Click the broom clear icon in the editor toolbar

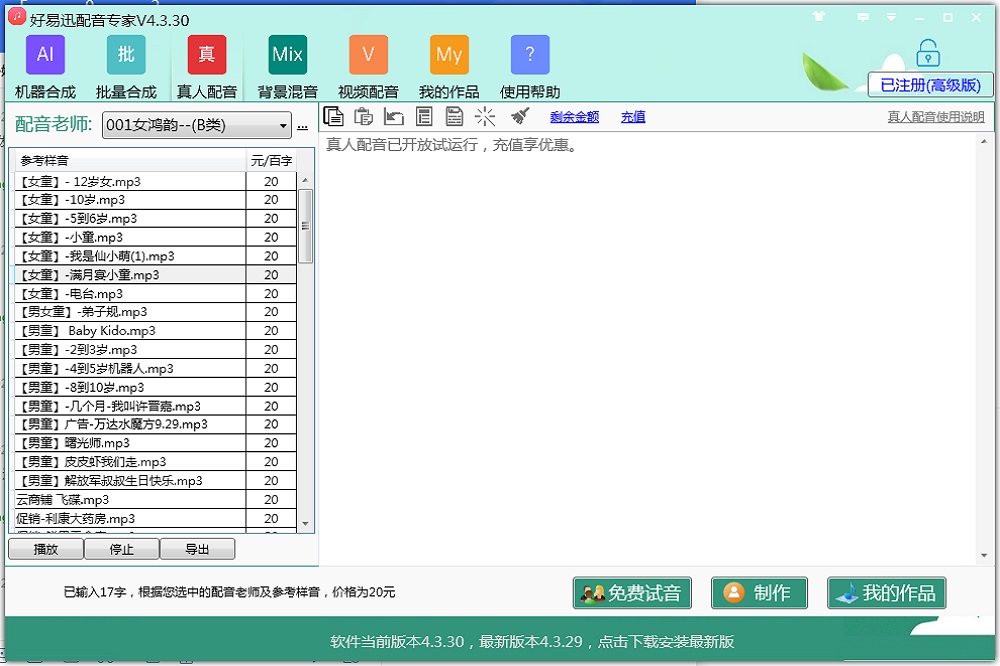tap(520, 116)
